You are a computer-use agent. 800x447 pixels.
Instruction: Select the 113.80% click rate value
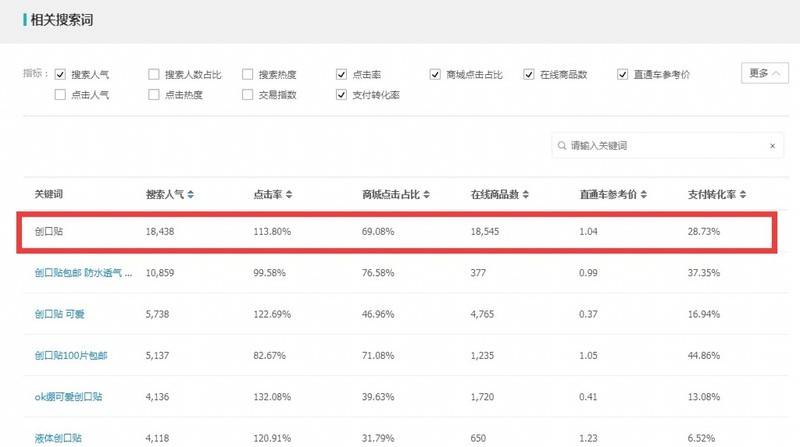272,232
